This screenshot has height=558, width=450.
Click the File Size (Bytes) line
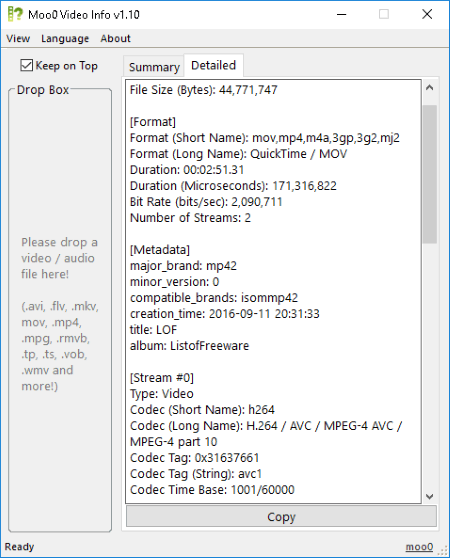203,90
